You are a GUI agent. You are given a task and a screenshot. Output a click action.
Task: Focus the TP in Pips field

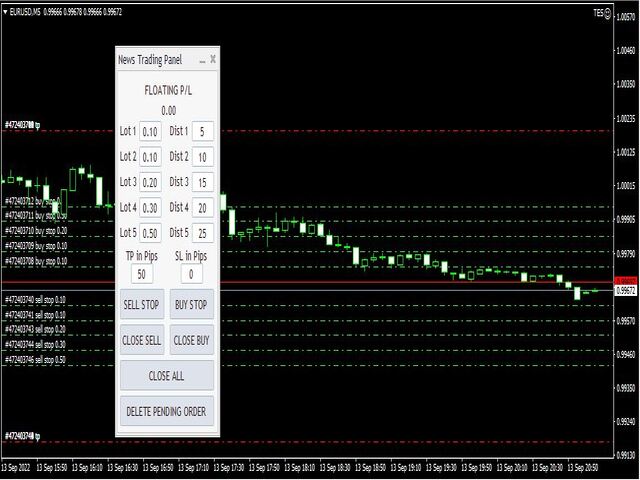pos(142,274)
